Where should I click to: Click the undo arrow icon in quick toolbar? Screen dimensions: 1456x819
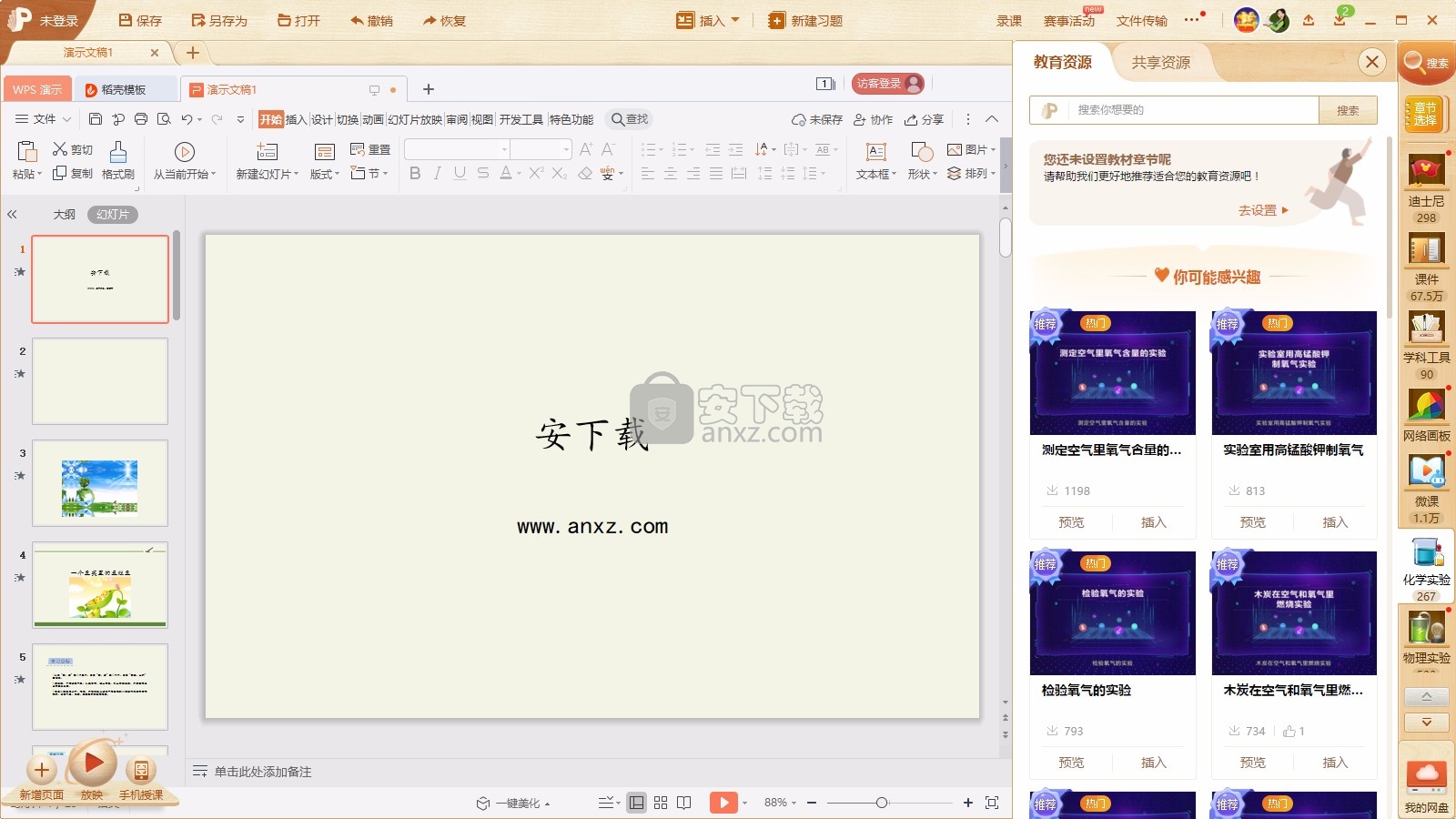point(187,119)
